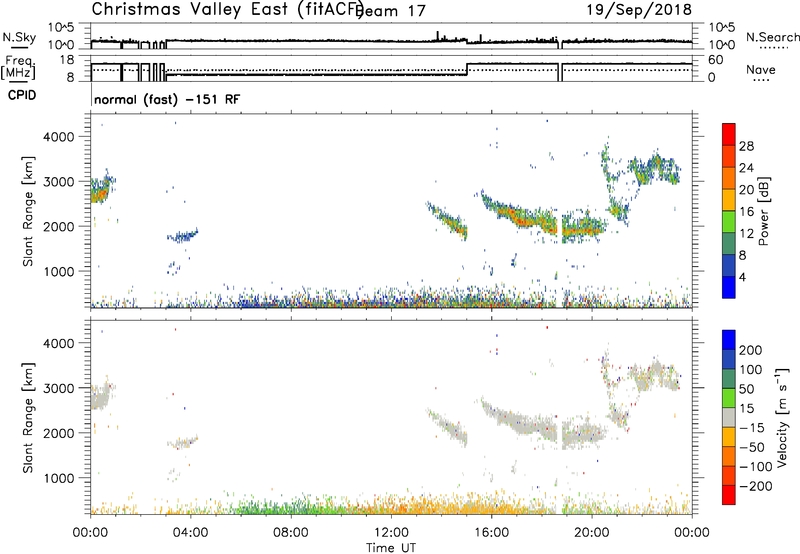Click the '08:00' tick on the Time UT axis
800x554 pixels.
[x=291, y=533]
